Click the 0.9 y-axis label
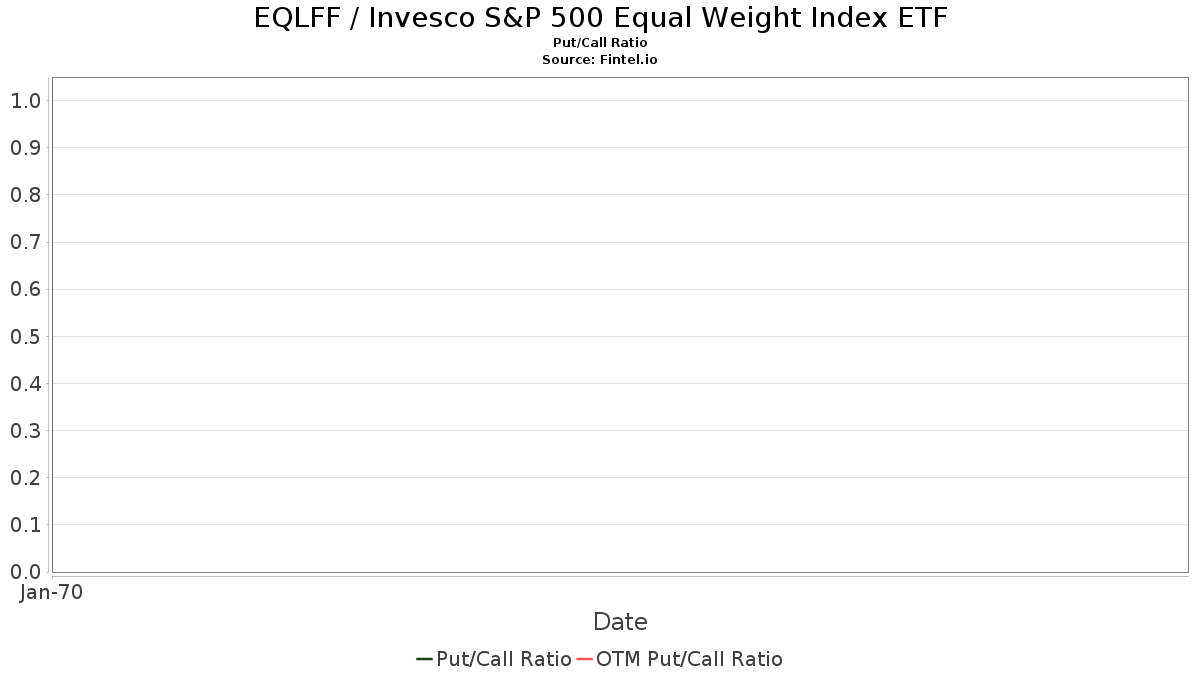This screenshot has width=1200, height=675. coord(25,148)
